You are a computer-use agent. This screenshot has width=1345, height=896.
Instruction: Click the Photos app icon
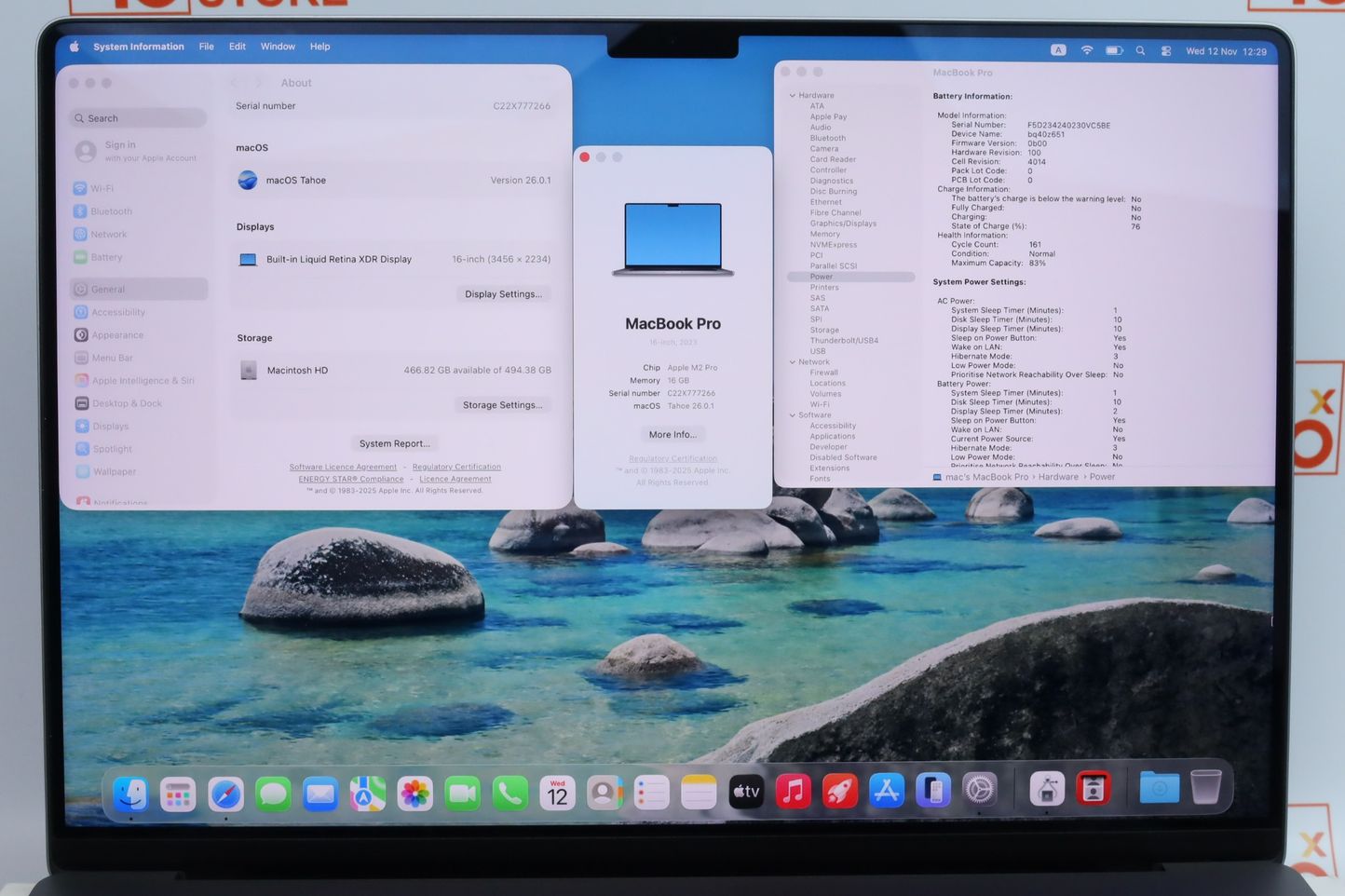[x=414, y=793]
